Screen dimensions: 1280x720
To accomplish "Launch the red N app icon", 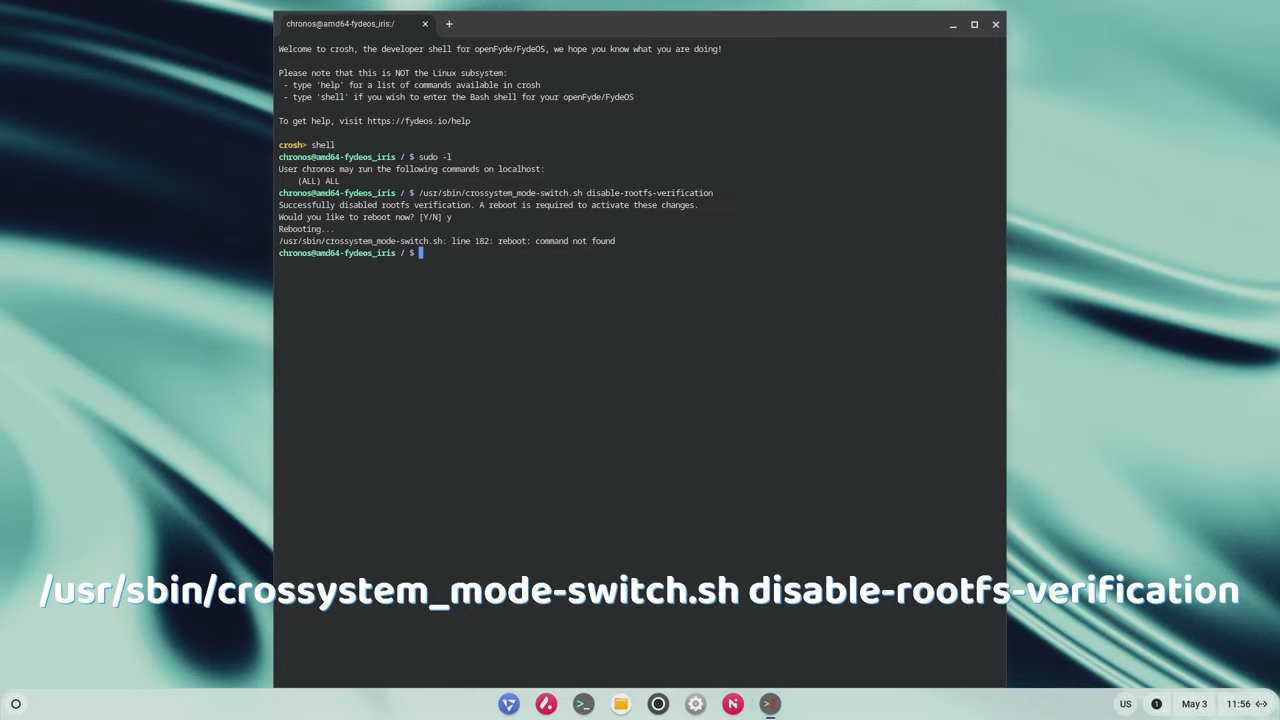I will (733, 704).
